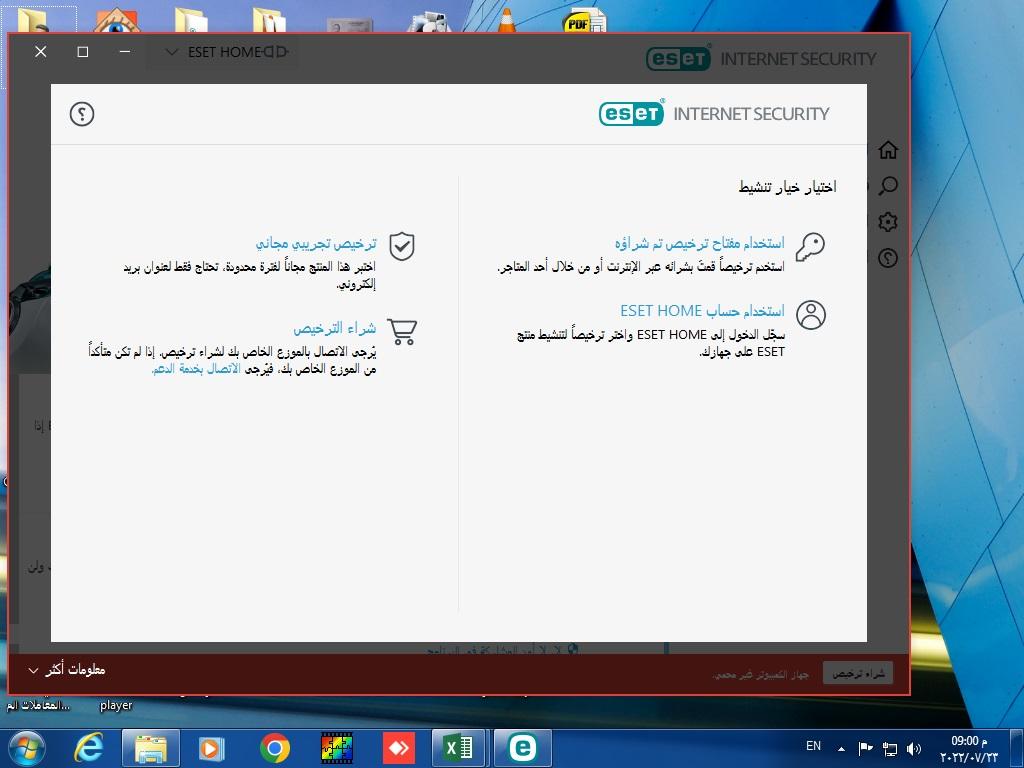Close the ESET Internet Security window
Viewport: 1024px width, 768px height.
40,52
